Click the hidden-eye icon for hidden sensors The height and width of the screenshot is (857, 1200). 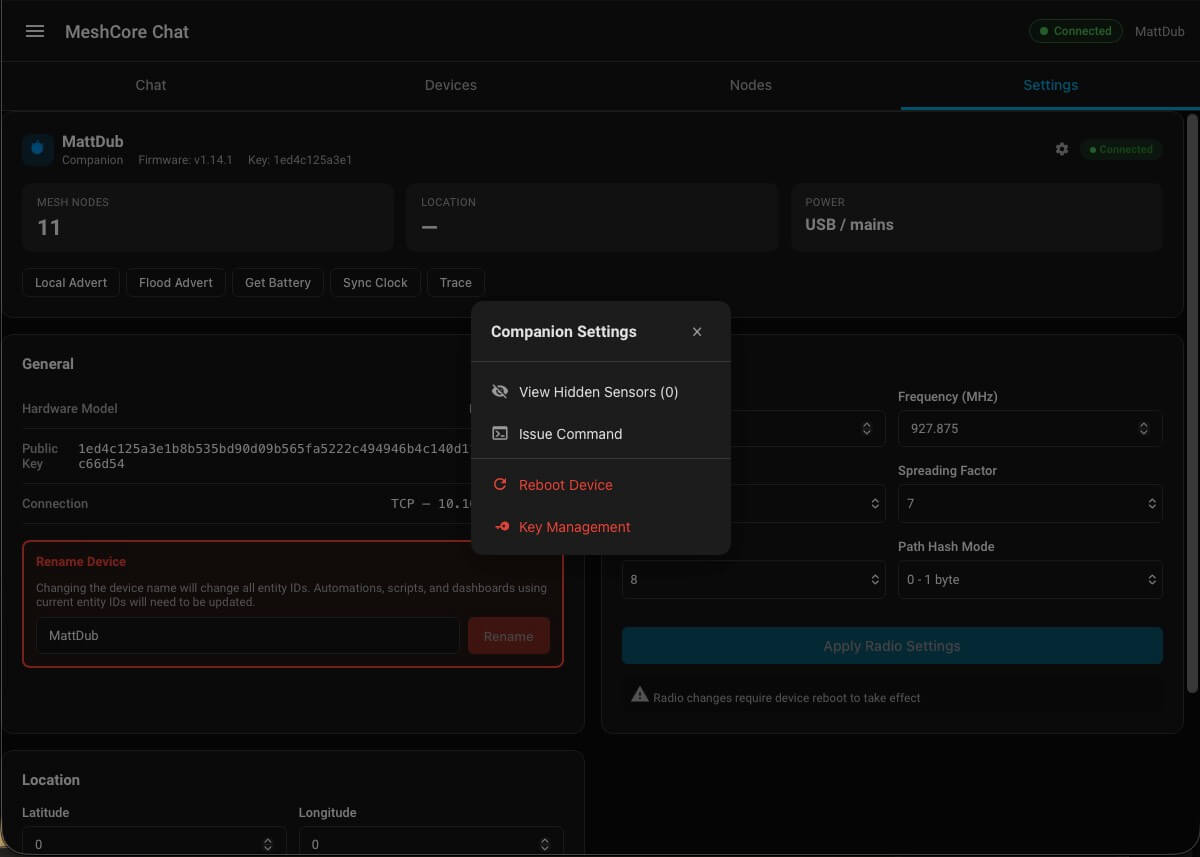coord(500,392)
